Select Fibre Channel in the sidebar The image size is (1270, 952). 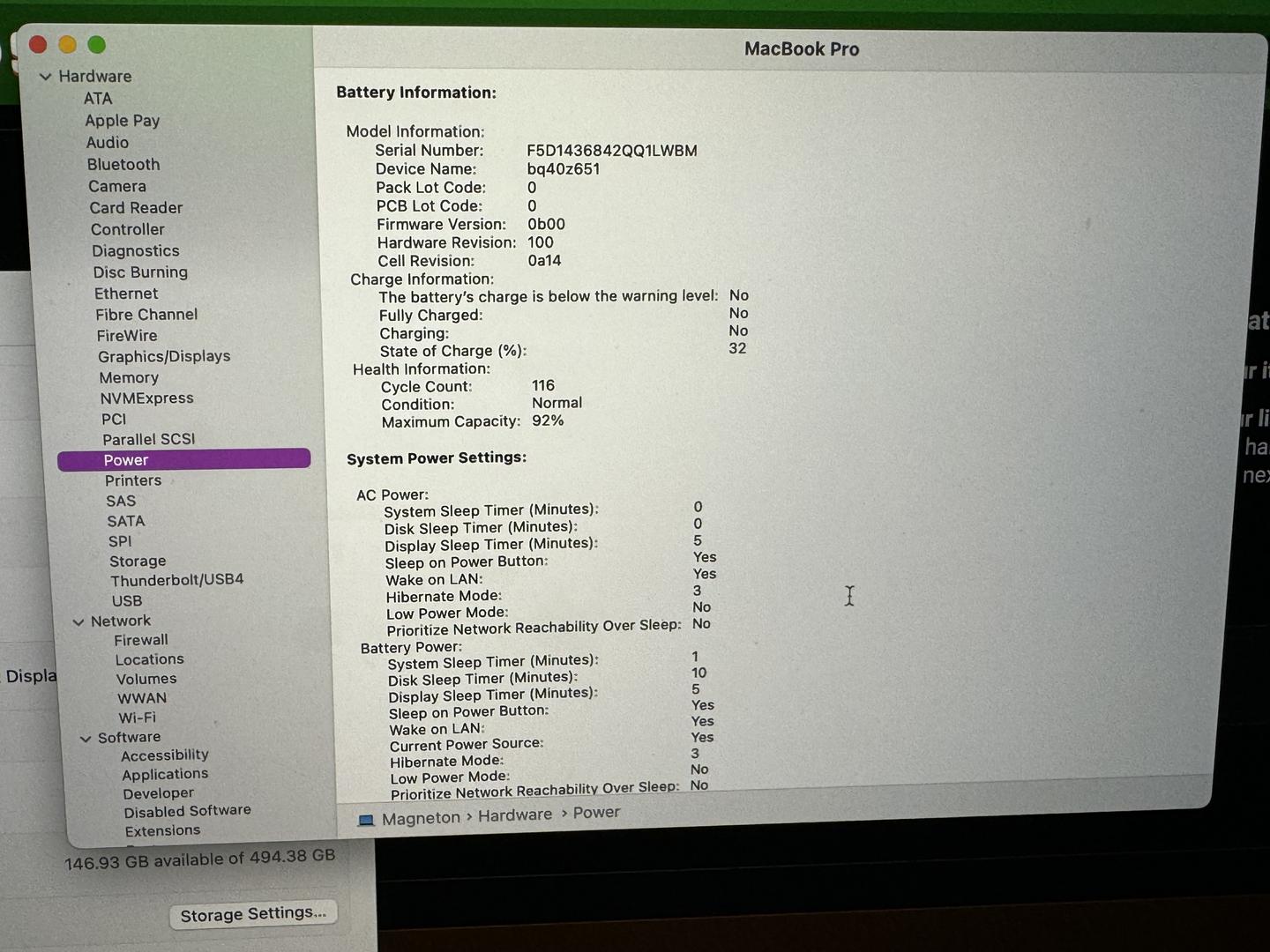coord(146,315)
